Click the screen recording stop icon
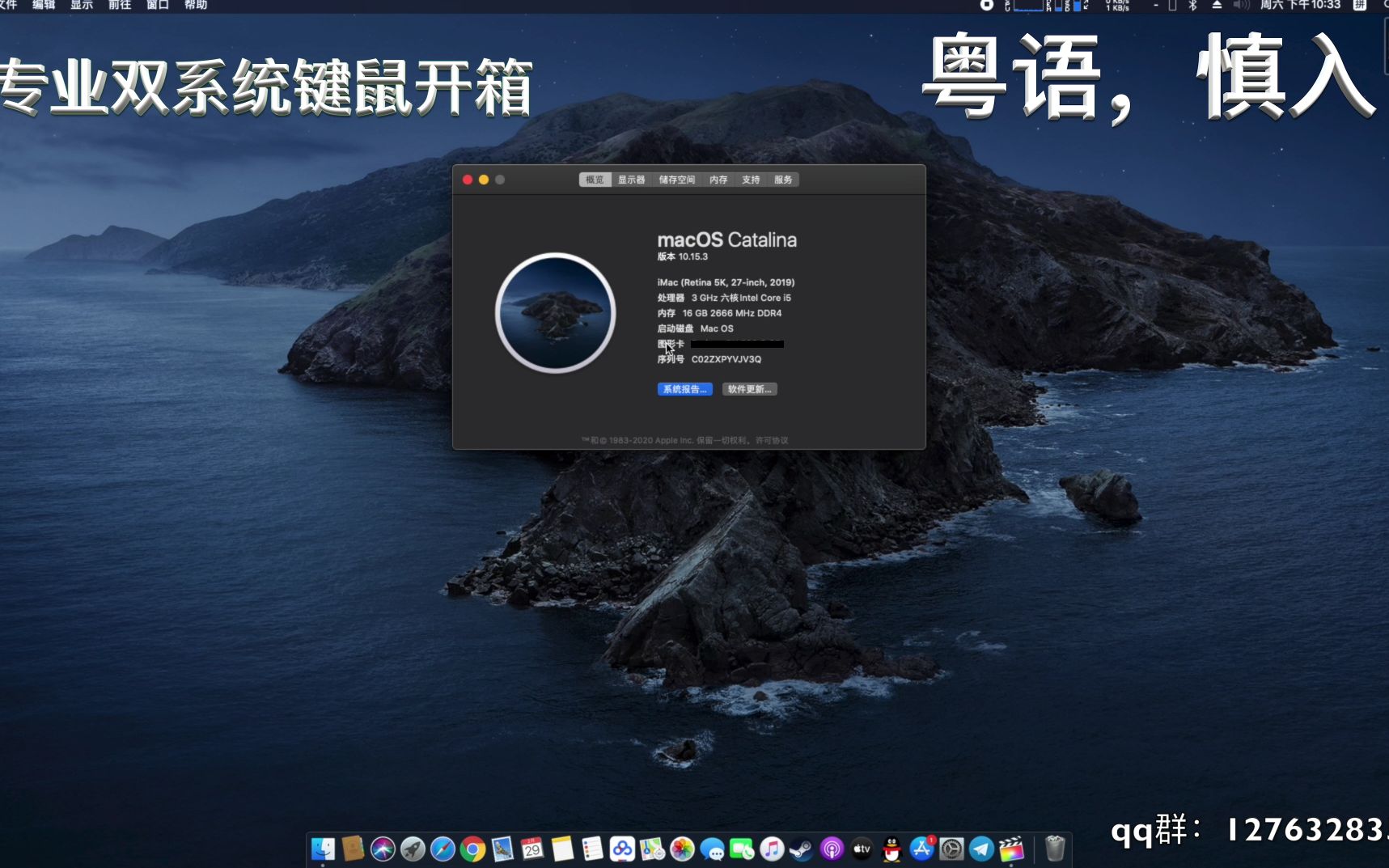The width and height of the screenshot is (1389, 868). (x=986, y=5)
